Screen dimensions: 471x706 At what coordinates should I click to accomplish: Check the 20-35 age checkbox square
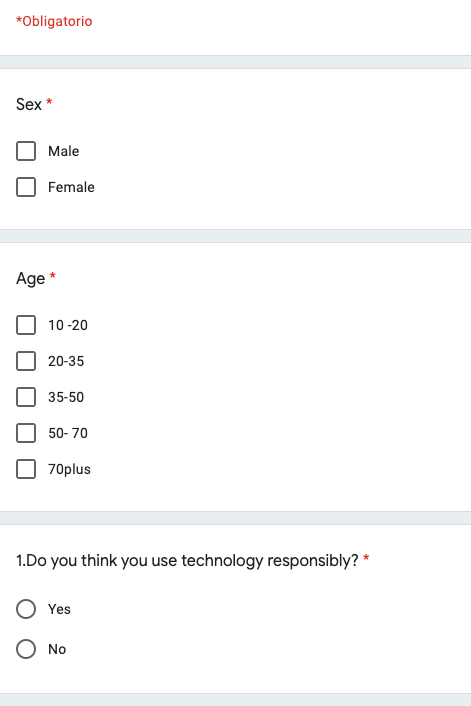pyautogui.click(x=26, y=361)
